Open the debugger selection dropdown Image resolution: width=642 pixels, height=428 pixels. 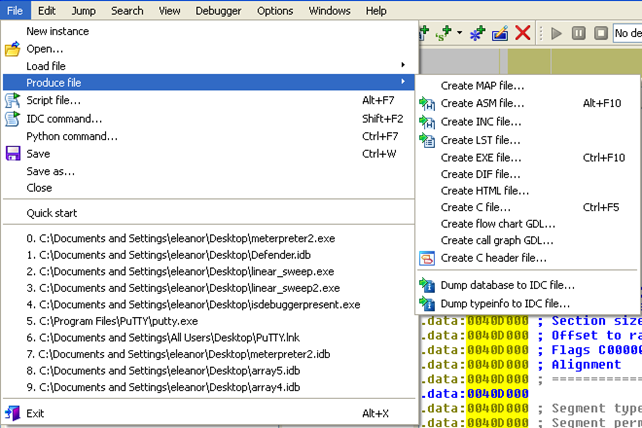click(x=628, y=34)
